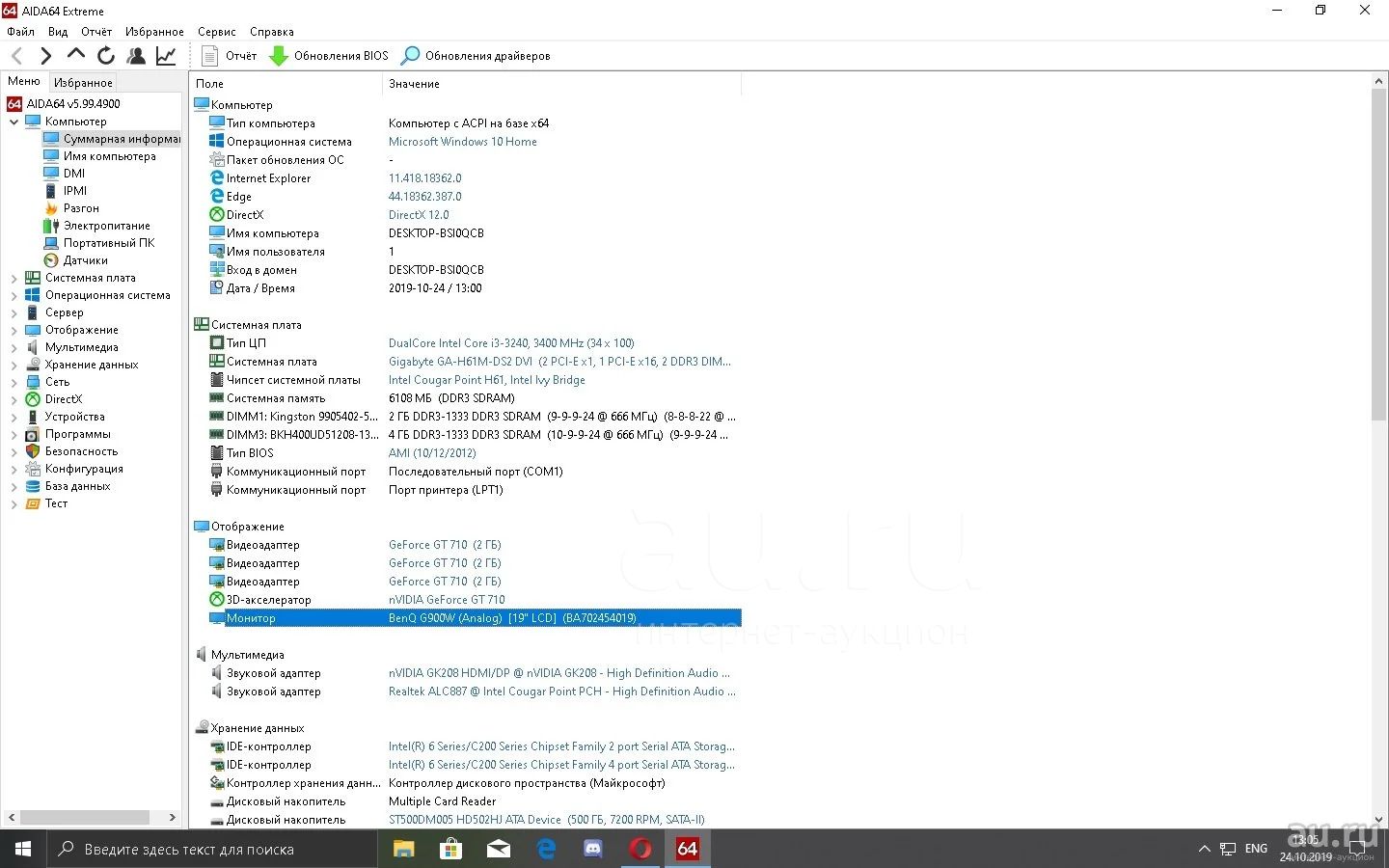Open Microsoft Windows 10 Home link

click(463, 142)
